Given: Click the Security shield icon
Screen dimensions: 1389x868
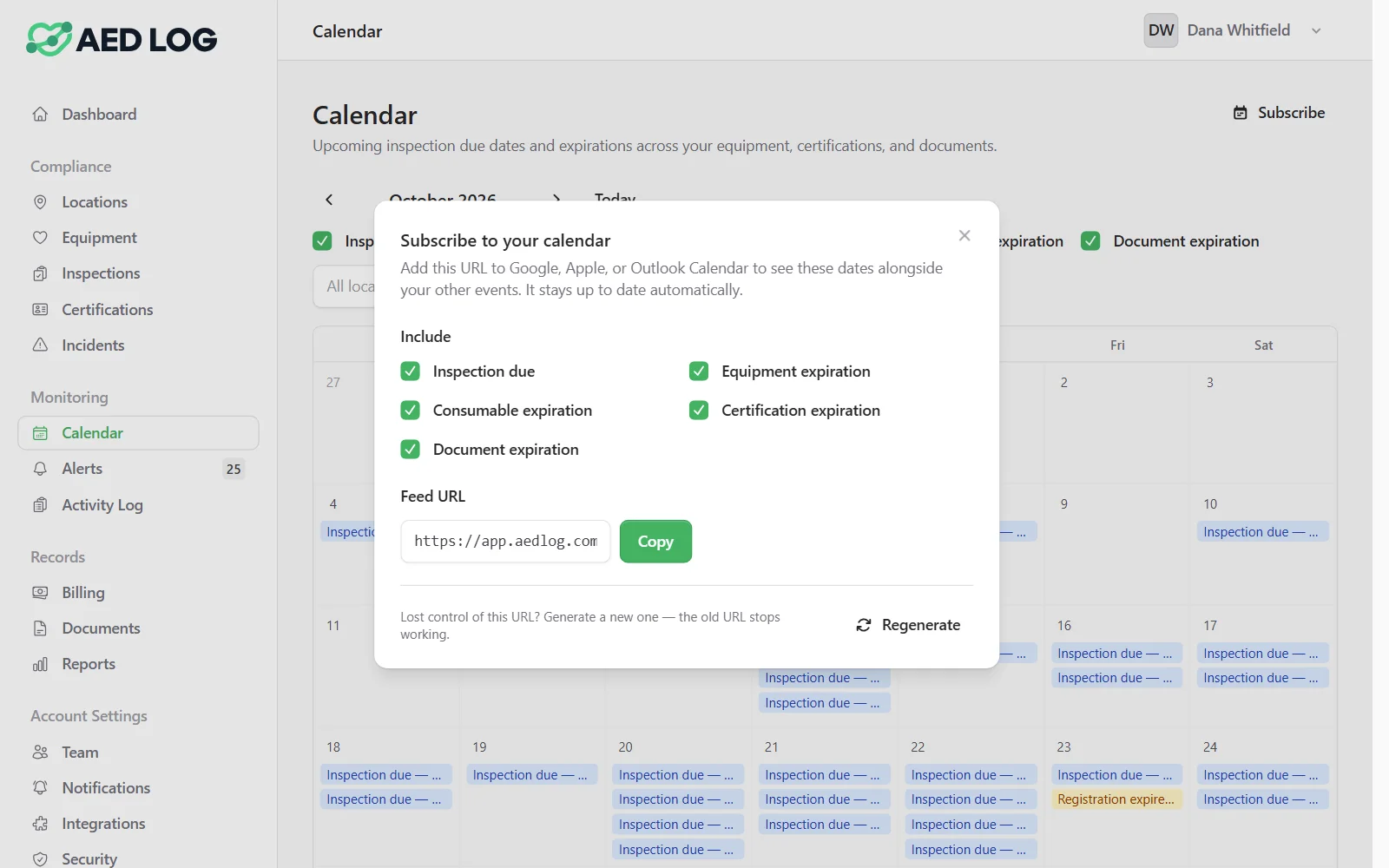Looking at the screenshot, I should point(40,859).
